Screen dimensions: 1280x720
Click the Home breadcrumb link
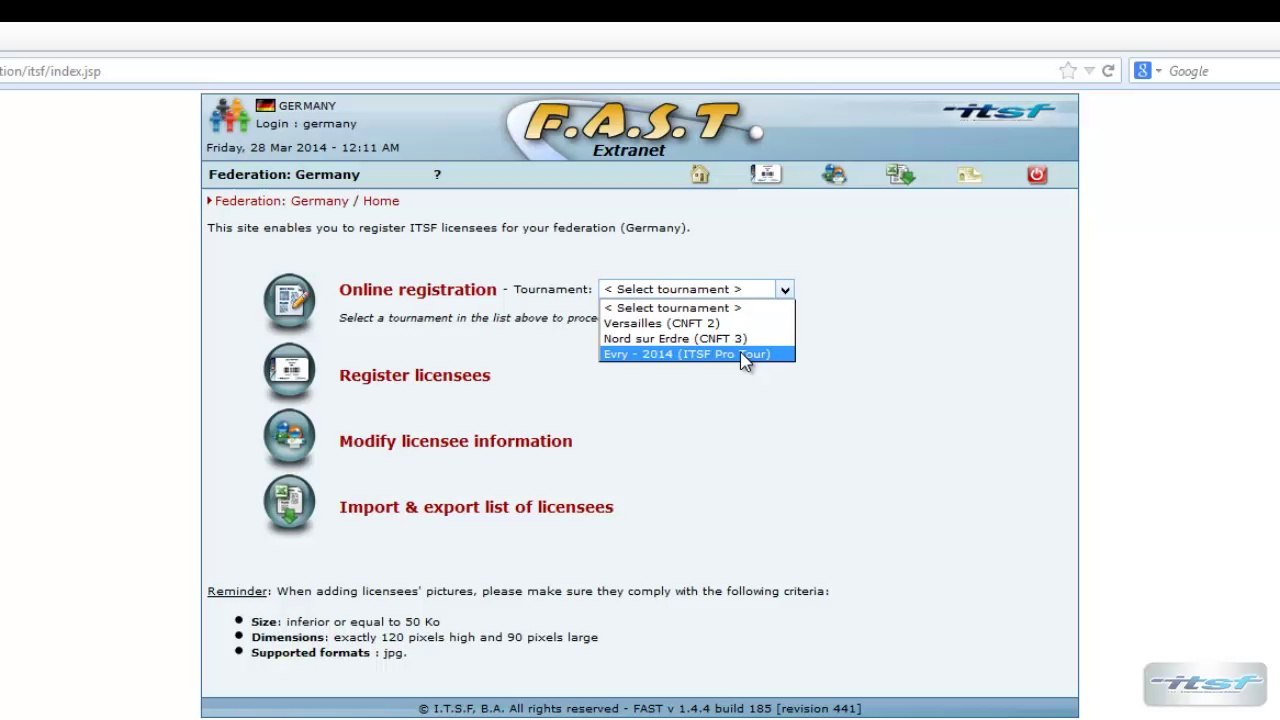tap(381, 201)
